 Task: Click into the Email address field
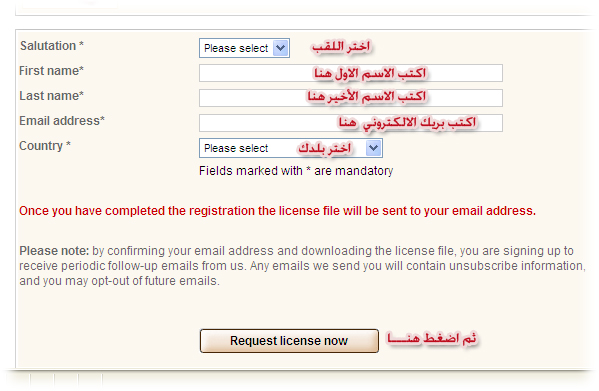[351, 123]
